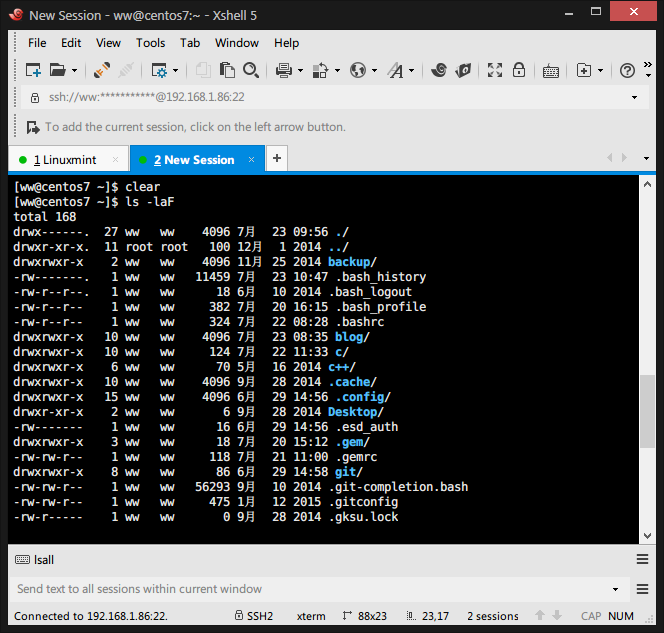Add a new tab with plus button

click(277, 158)
